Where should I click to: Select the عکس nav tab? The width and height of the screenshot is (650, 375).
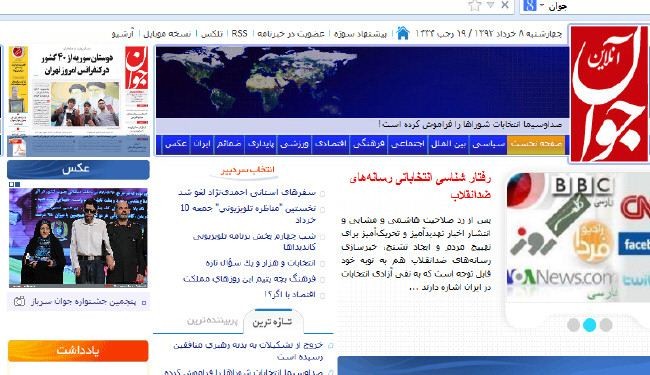[176, 144]
